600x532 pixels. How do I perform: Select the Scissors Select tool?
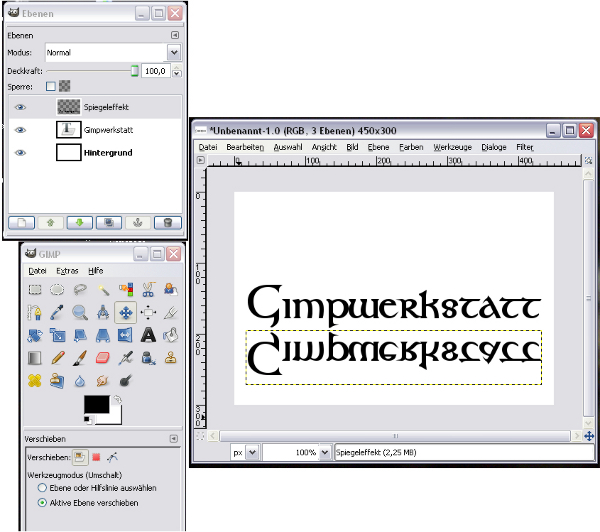[148, 289]
